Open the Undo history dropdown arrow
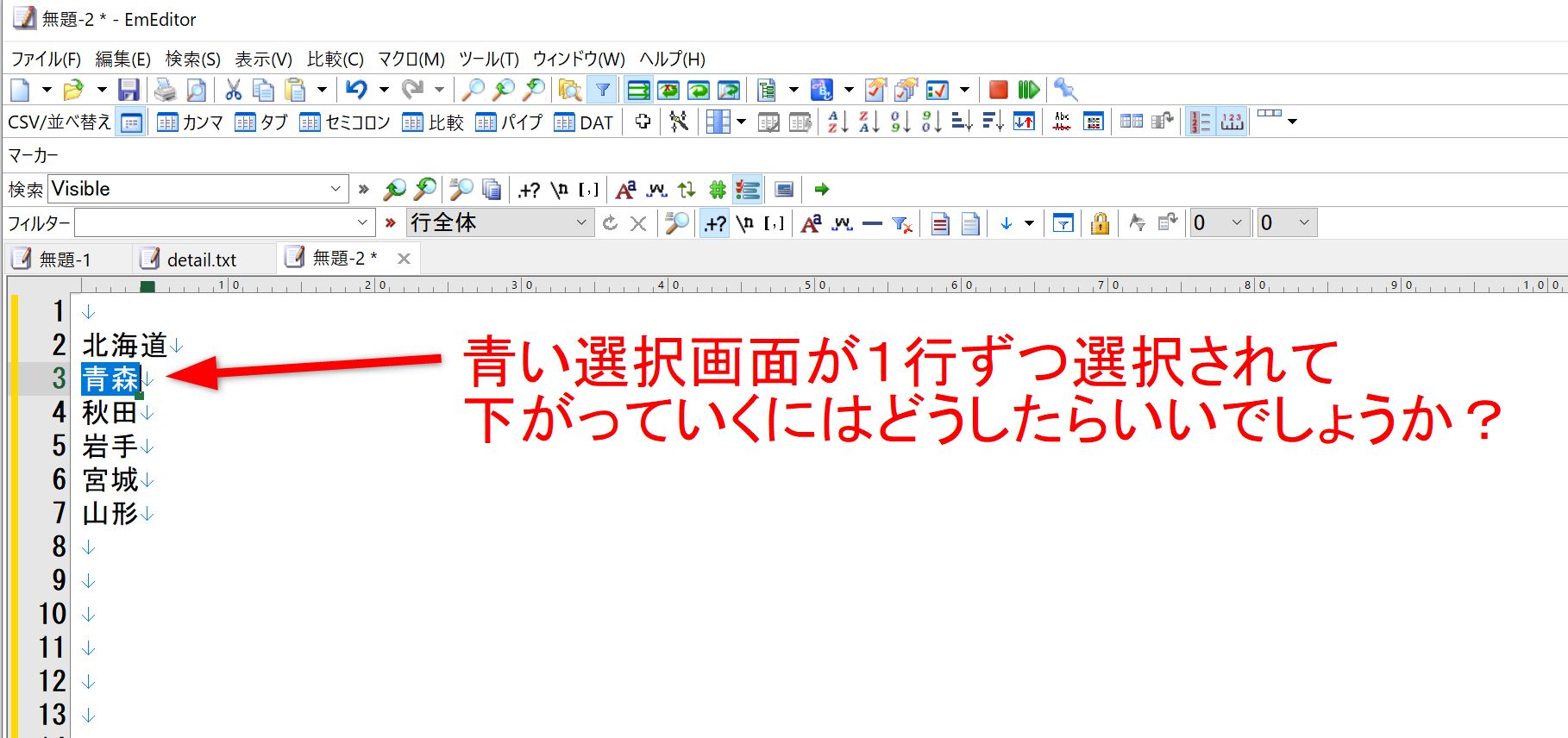This screenshot has height=738, width=1568. click(x=383, y=90)
